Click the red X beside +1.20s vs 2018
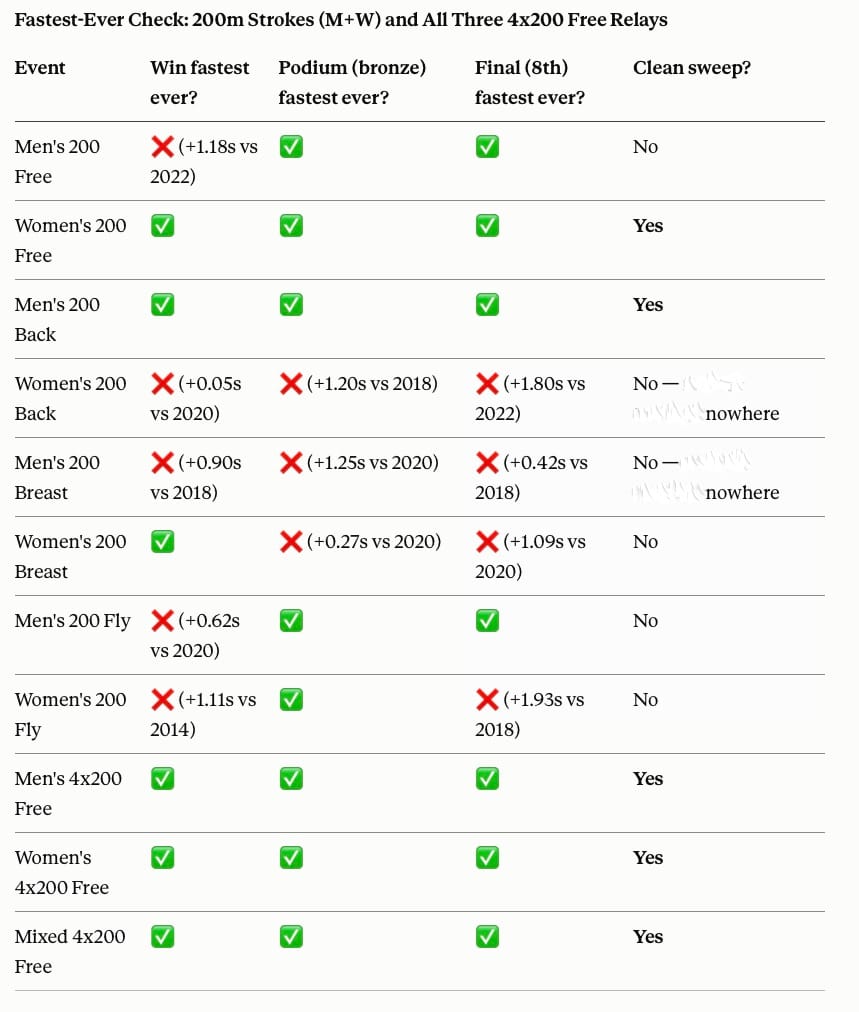Viewport: 859px width, 1012px height. click(291, 383)
